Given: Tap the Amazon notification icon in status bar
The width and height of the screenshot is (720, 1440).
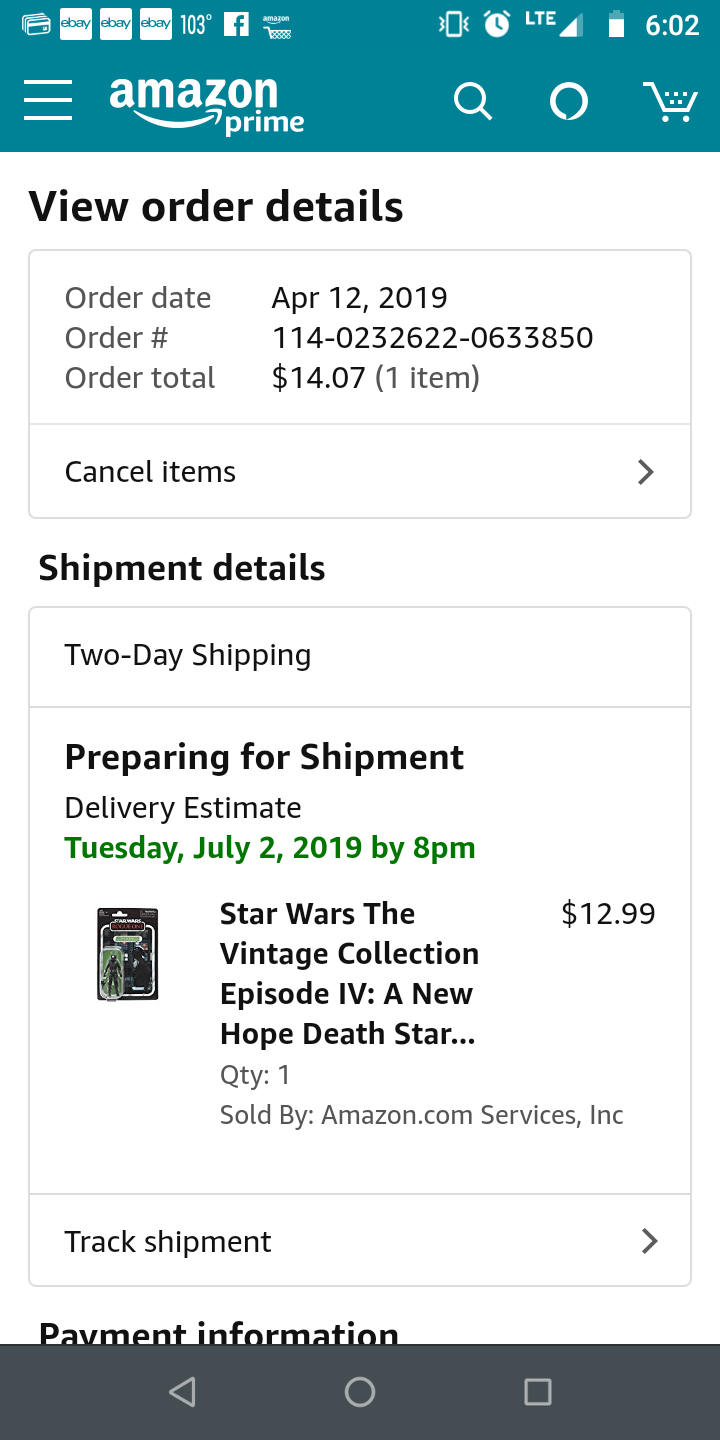Looking at the screenshot, I should 276,26.
